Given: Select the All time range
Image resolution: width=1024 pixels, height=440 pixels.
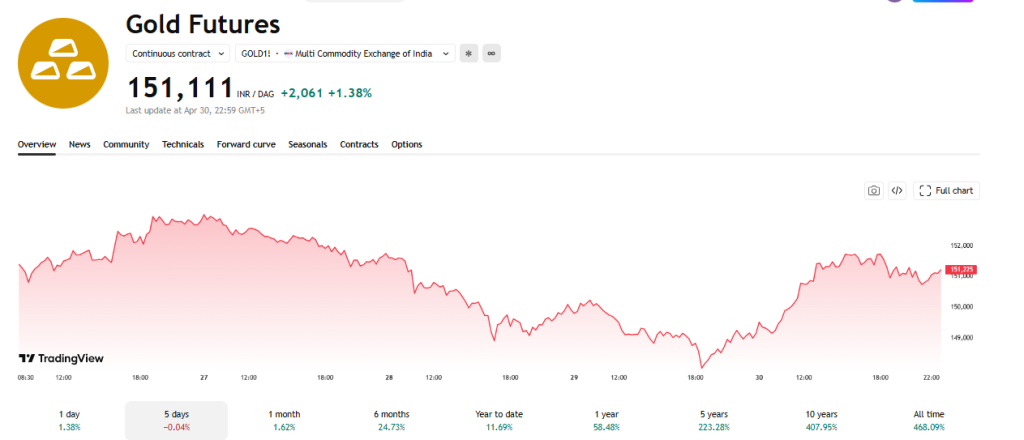Looking at the screenshot, I should tap(929, 420).
